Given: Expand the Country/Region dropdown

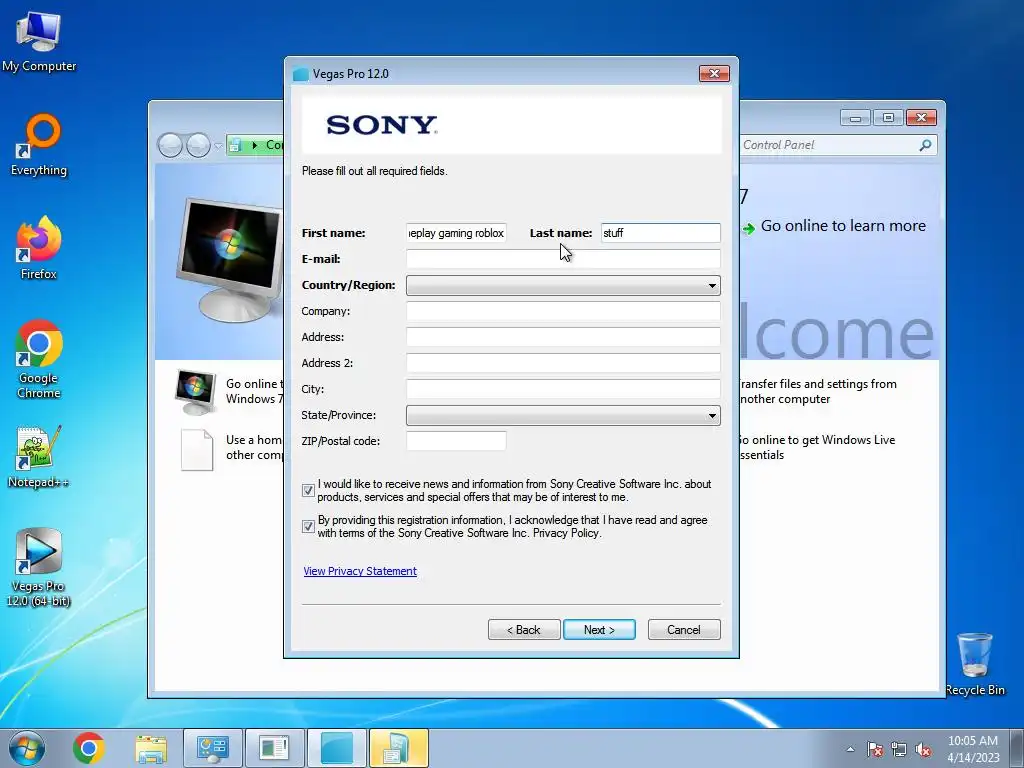Looking at the screenshot, I should [712, 285].
